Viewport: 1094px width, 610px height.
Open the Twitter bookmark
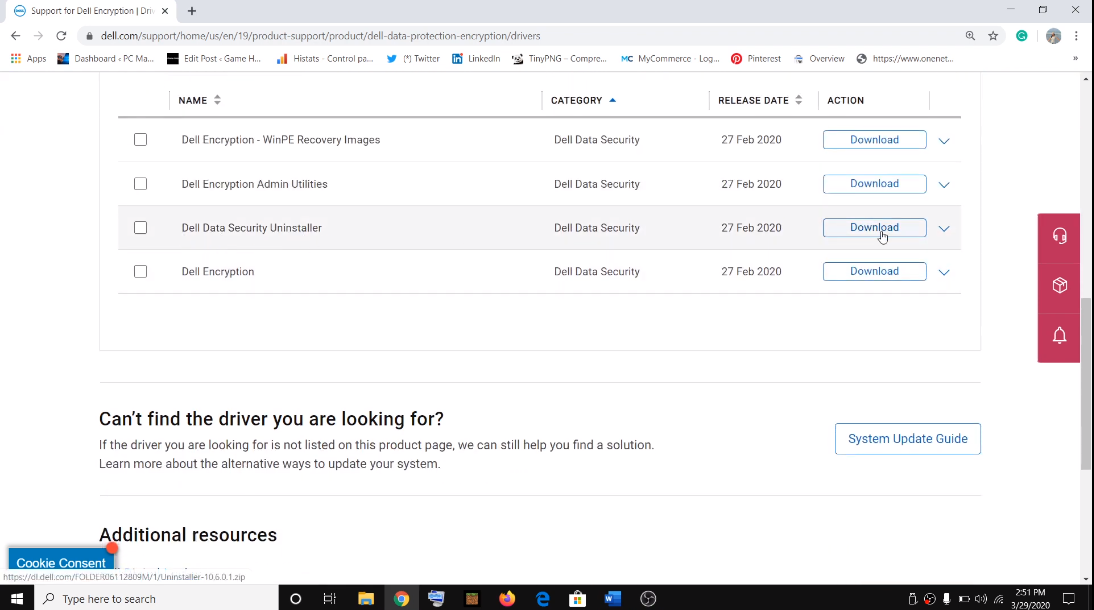[413, 59]
